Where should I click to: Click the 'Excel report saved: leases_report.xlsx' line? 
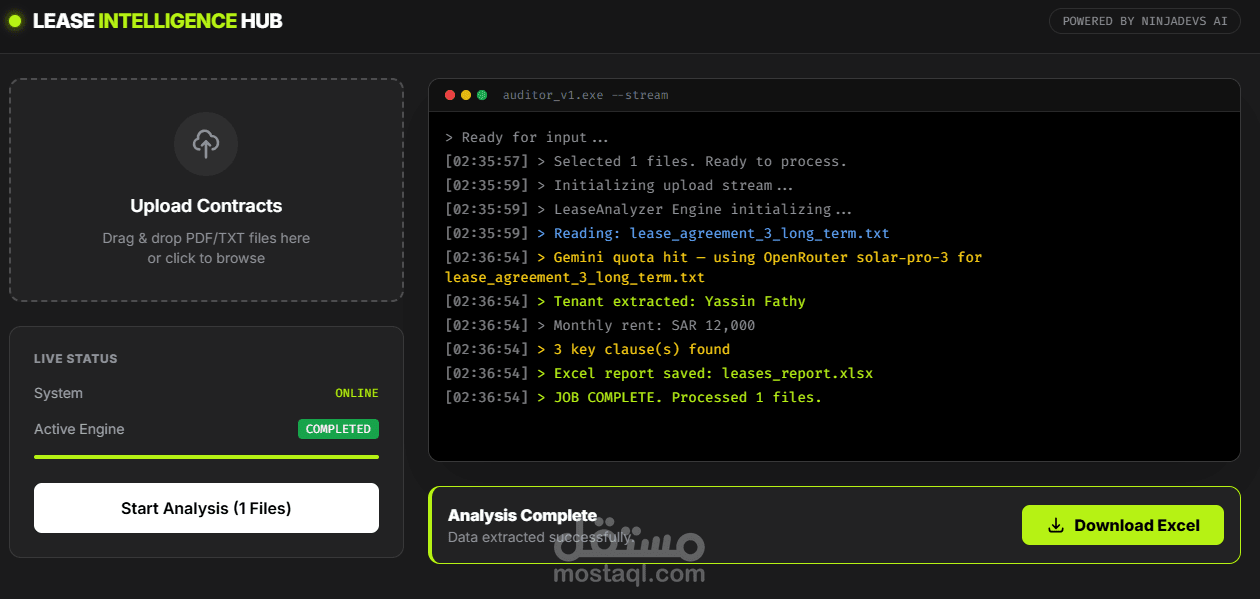pos(659,373)
